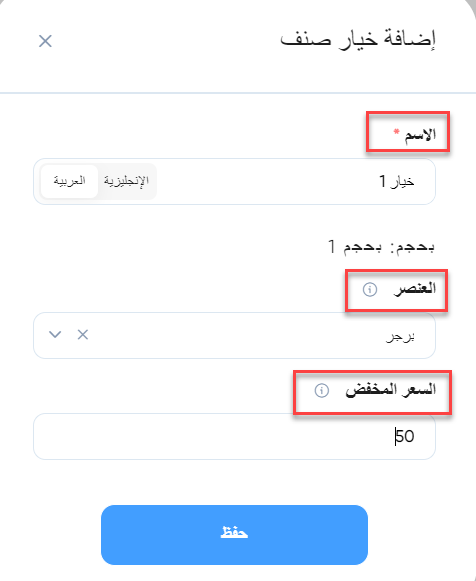Click the info icon beside العنصر
This screenshot has width=476, height=581.
369,289
